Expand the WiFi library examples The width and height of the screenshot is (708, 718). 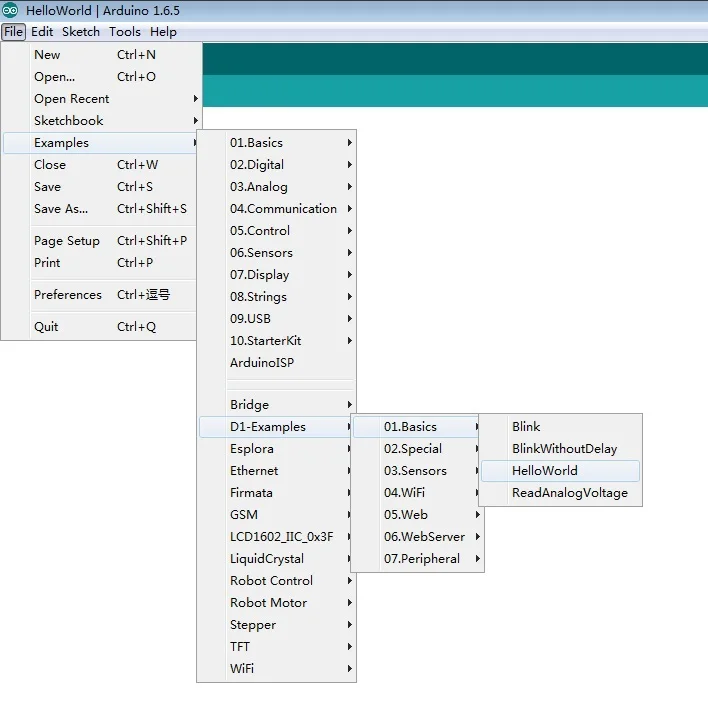[277, 668]
